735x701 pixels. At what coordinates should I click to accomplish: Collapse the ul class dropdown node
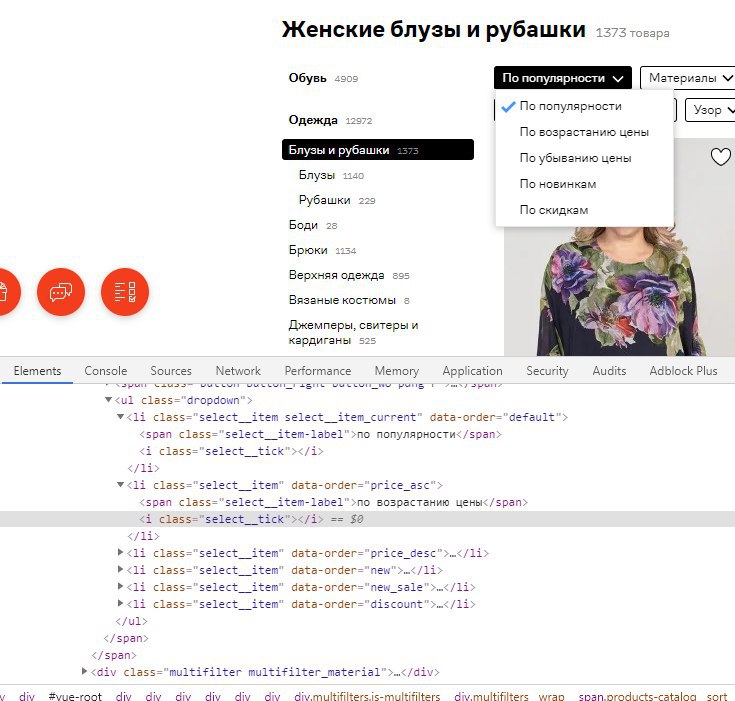tap(108, 400)
